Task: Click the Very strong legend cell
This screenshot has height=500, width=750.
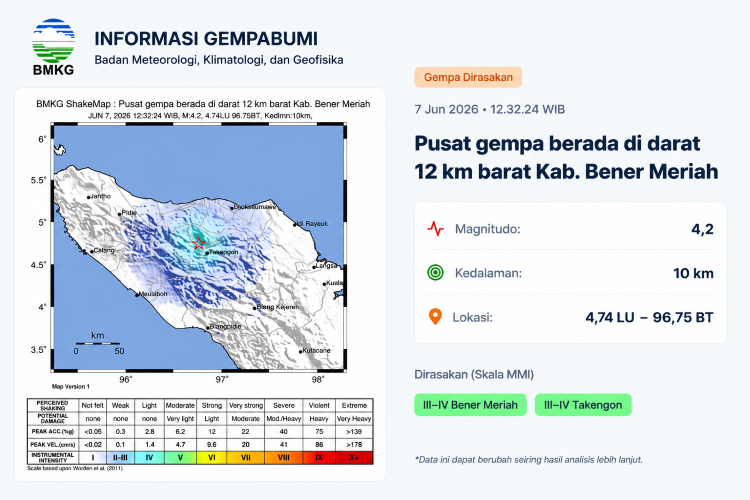Action: coord(246,405)
